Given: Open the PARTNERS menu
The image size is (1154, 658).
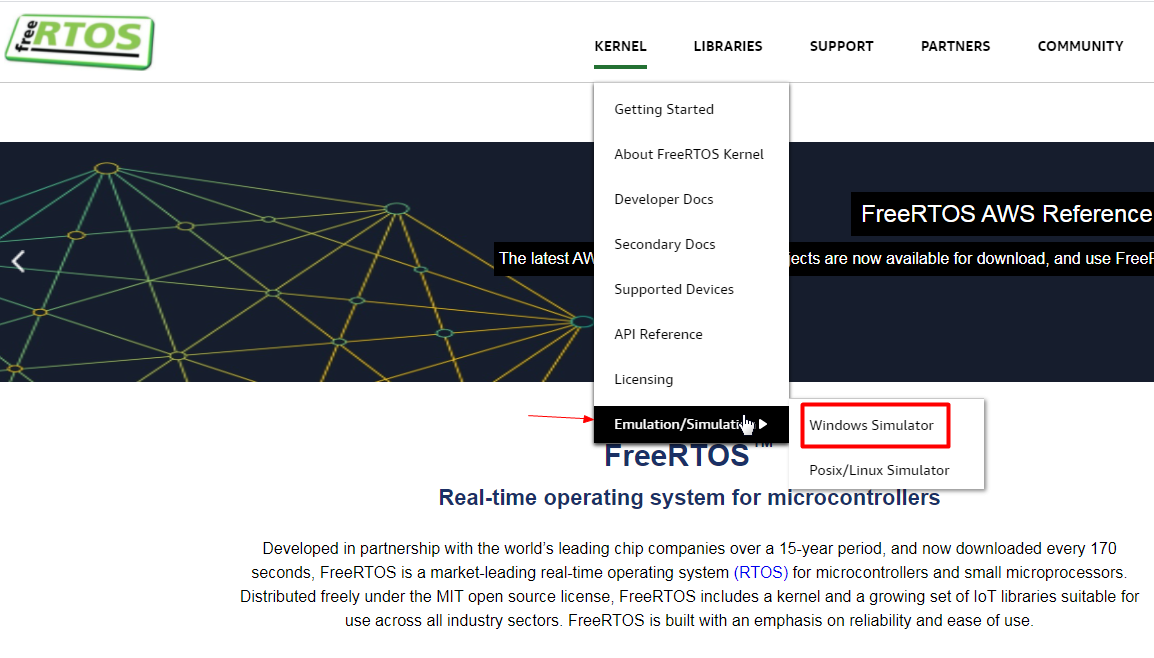Looking at the screenshot, I should [955, 46].
